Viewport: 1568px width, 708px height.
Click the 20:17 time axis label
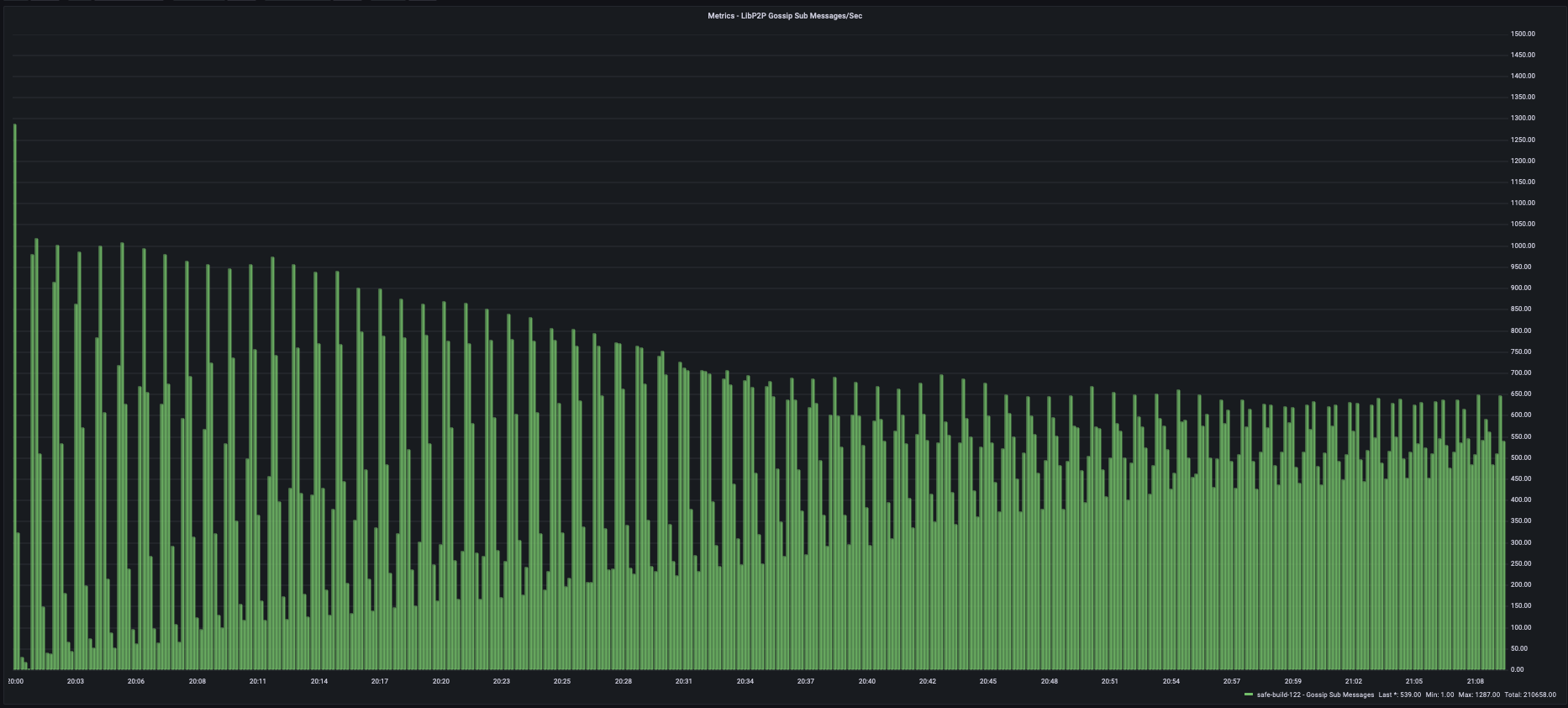click(x=380, y=681)
